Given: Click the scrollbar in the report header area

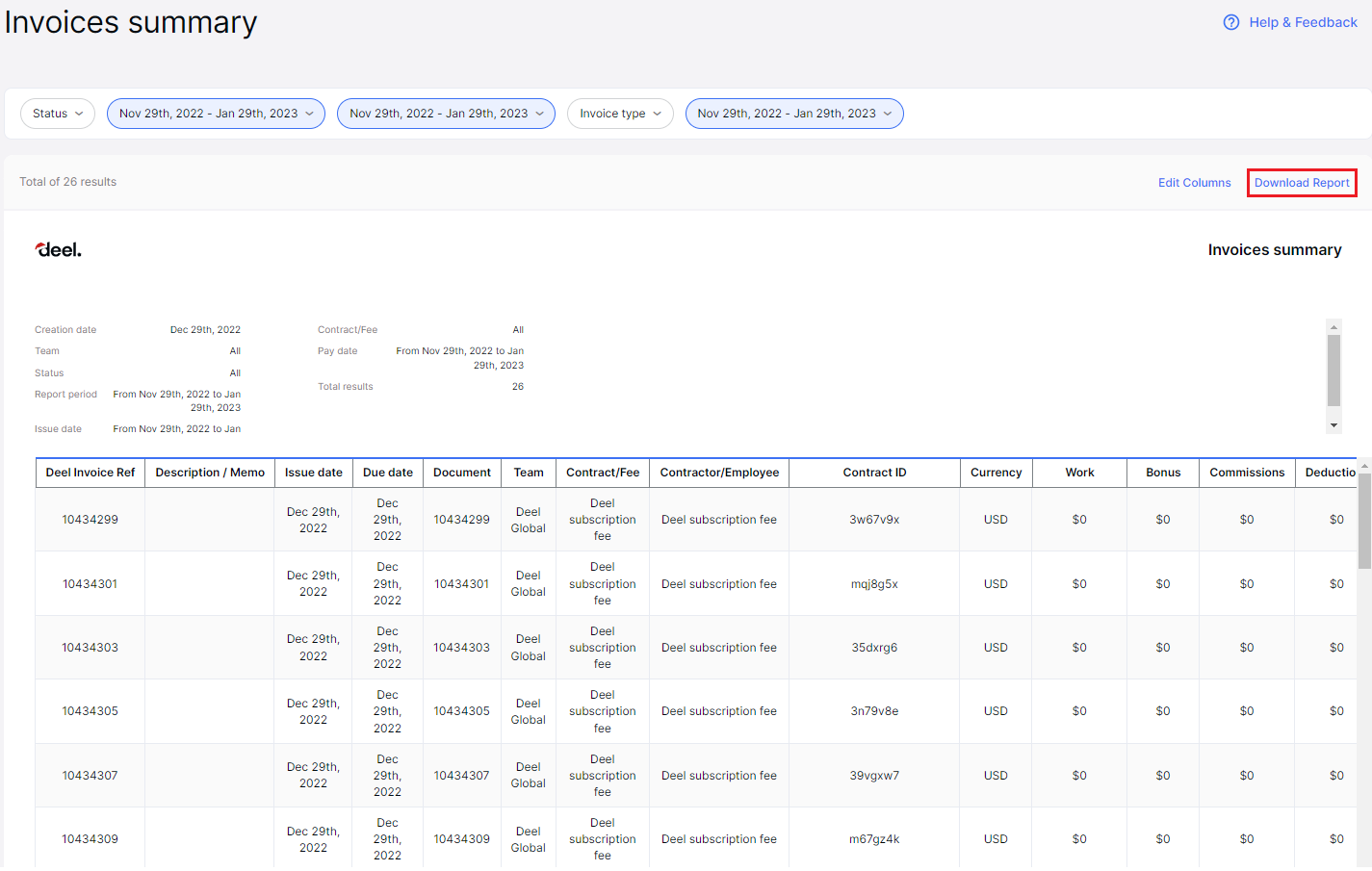Looking at the screenshot, I should point(1333,371).
